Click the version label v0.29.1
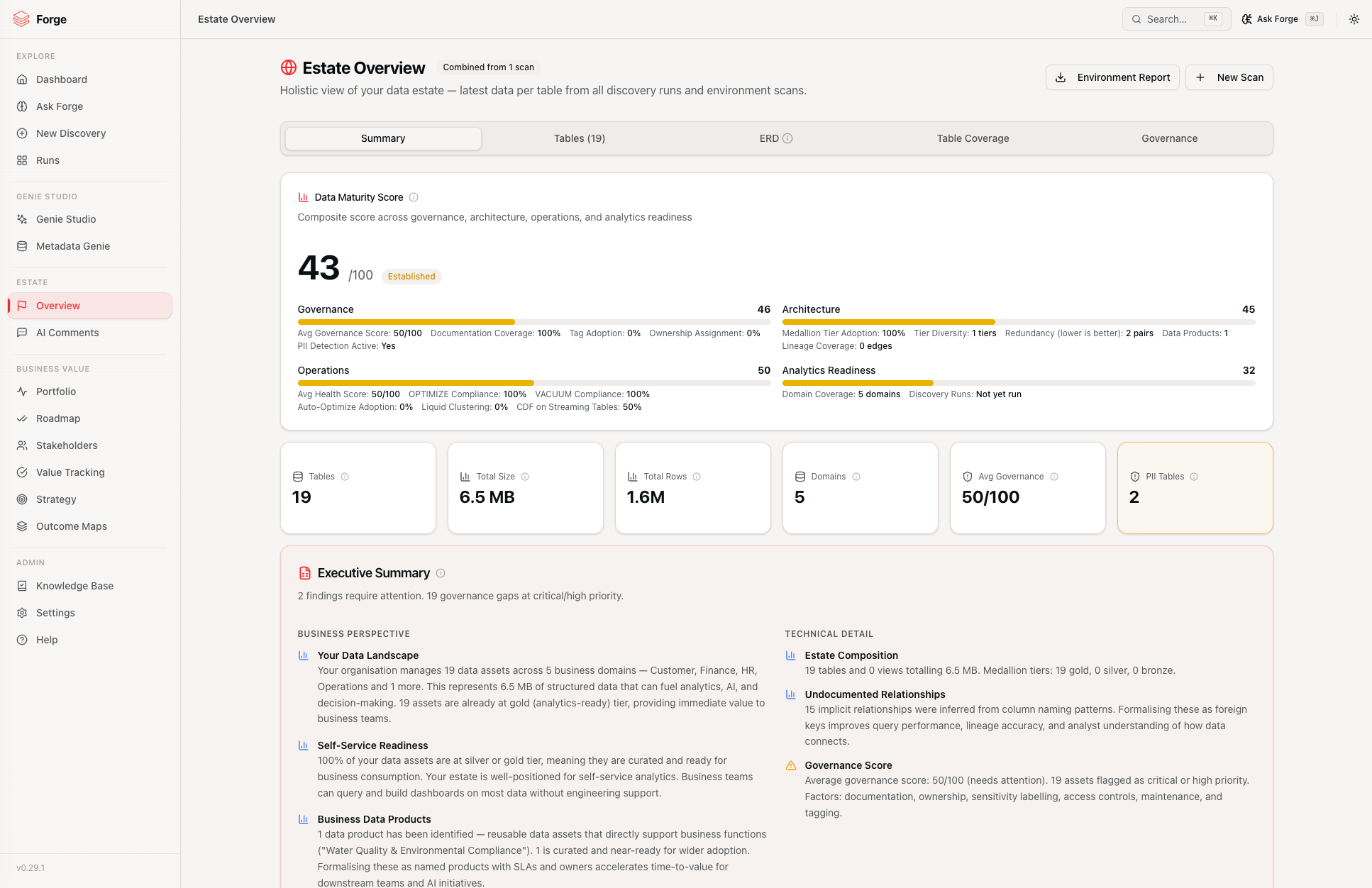This screenshot has height=888, width=1372. point(31,868)
